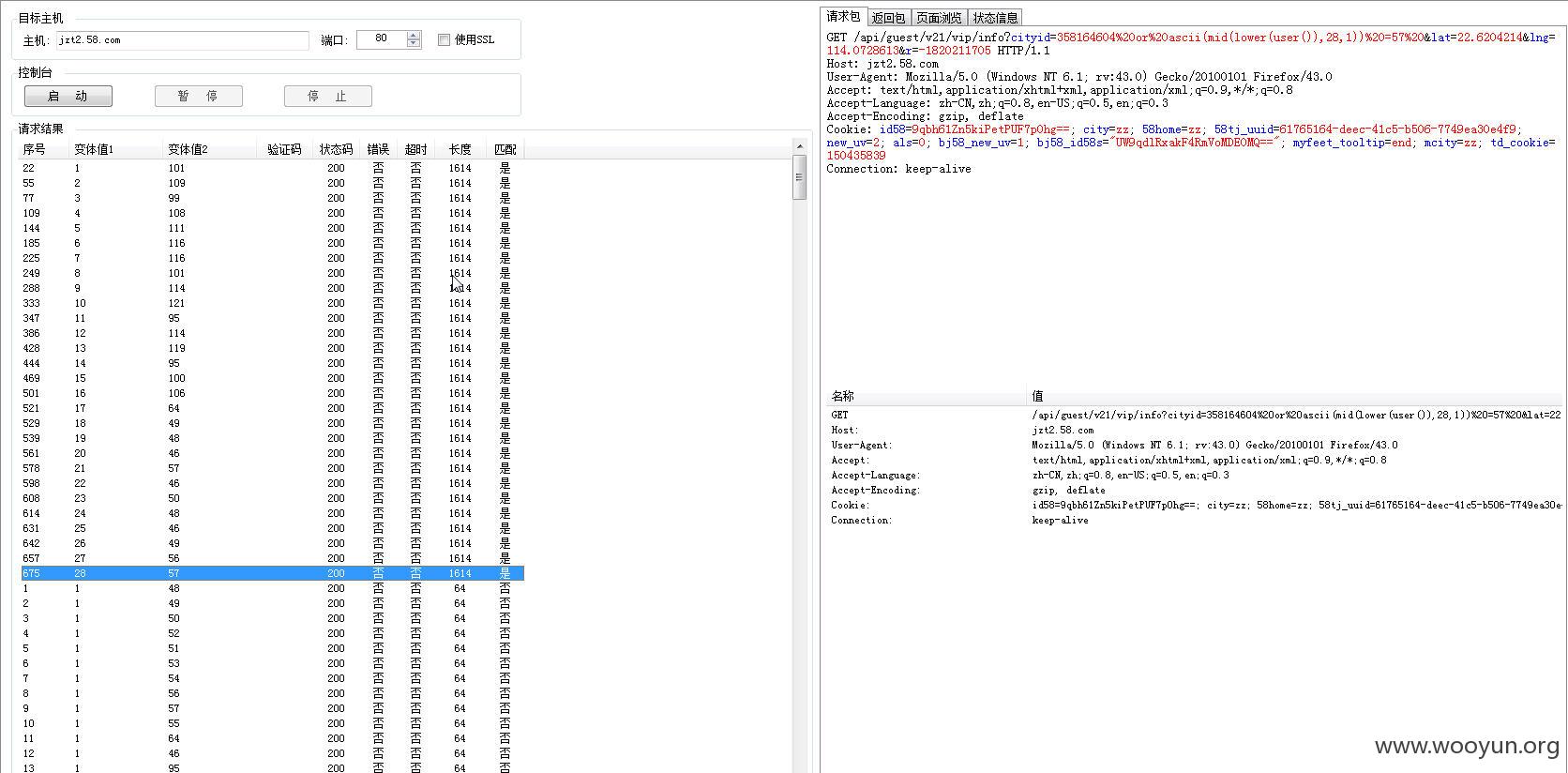Image resolution: width=1568 pixels, height=773 pixels.
Task: Click the 停止 stop button
Action: click(328, 96)
